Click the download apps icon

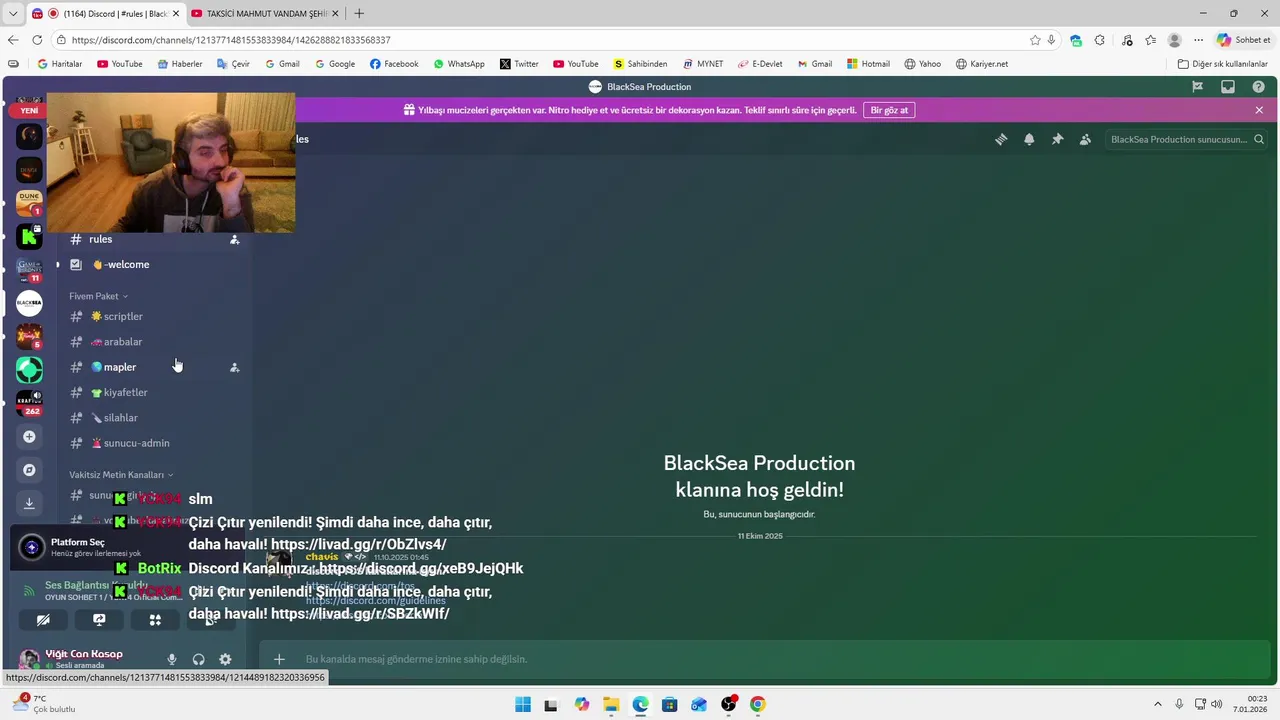pos(29,503)
